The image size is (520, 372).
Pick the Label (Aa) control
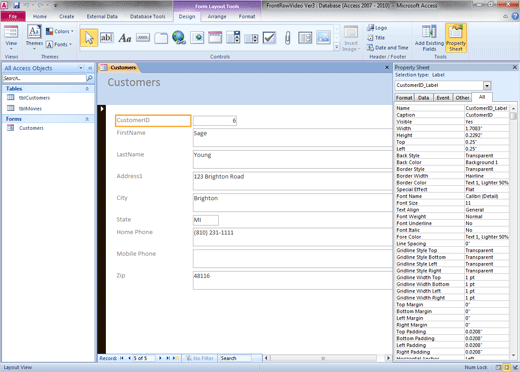(125, 38)
